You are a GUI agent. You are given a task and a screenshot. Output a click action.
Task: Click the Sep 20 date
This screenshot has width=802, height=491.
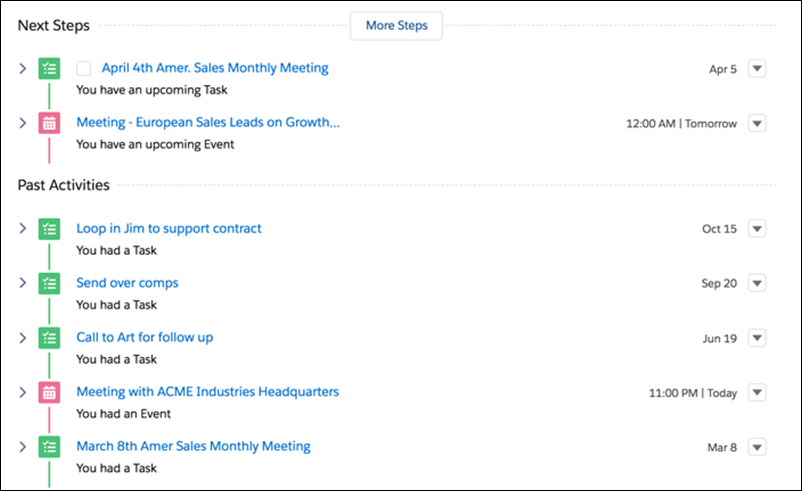pos(719,283)
